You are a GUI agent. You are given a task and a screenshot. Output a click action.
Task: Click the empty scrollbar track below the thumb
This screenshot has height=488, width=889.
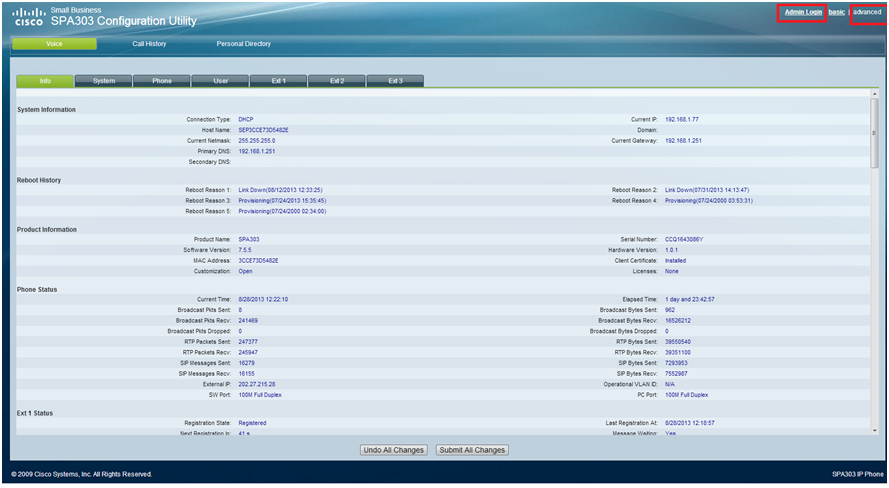click(x=875, y=300)
